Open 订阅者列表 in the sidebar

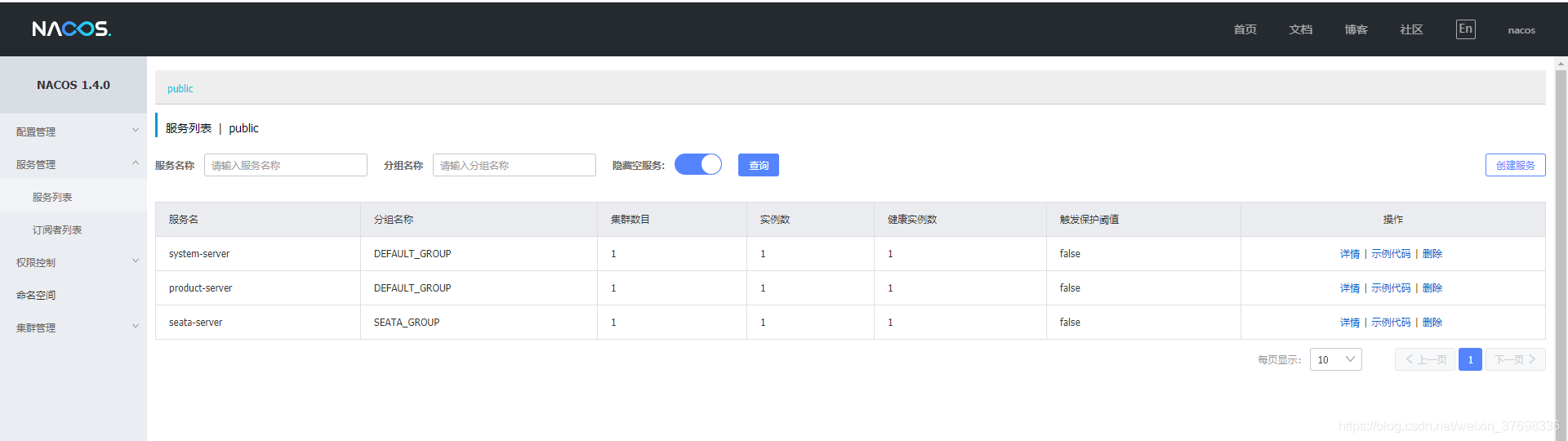[x=73, y=229]
